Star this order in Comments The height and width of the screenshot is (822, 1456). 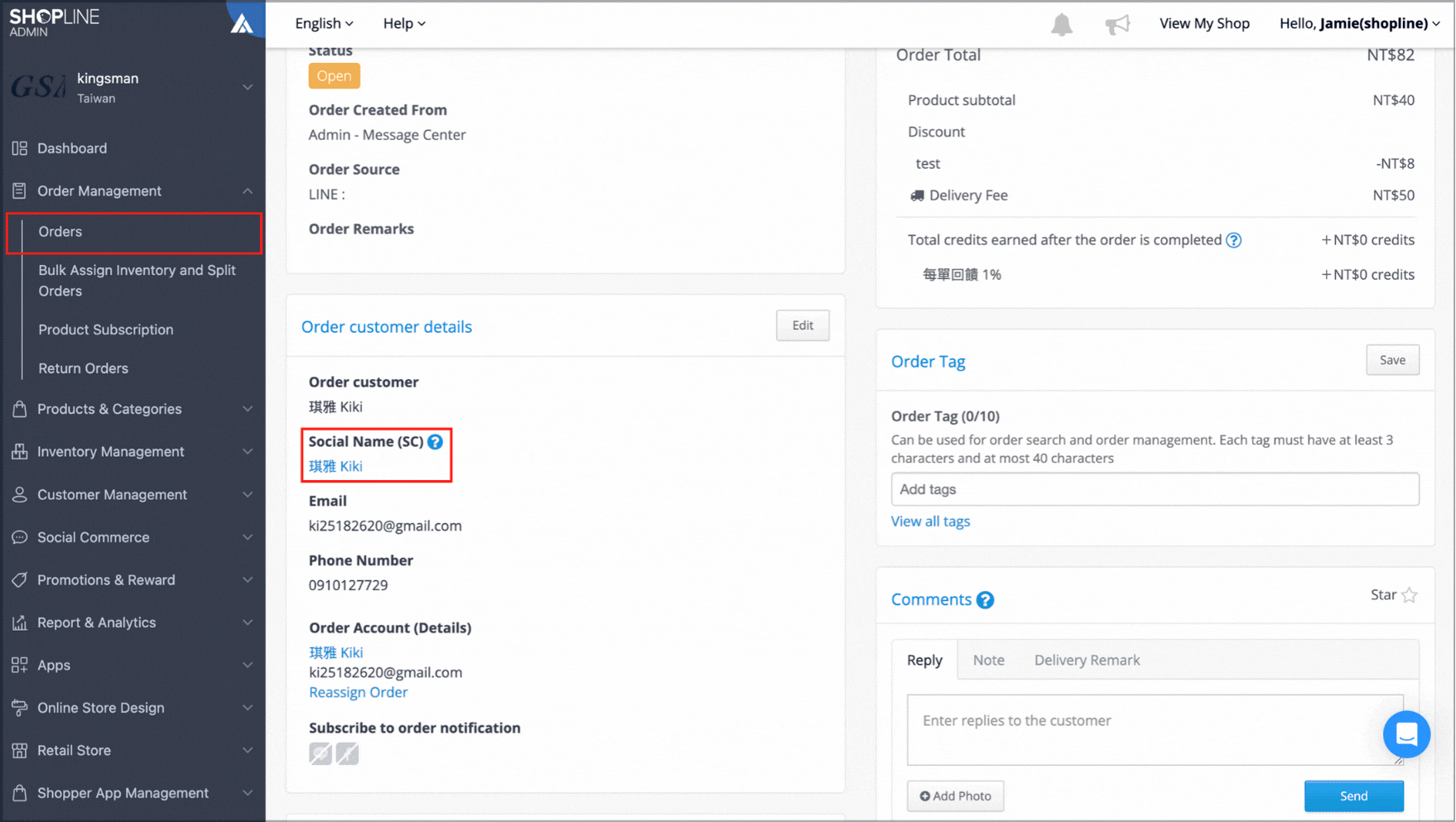(x=1409, y=595)
